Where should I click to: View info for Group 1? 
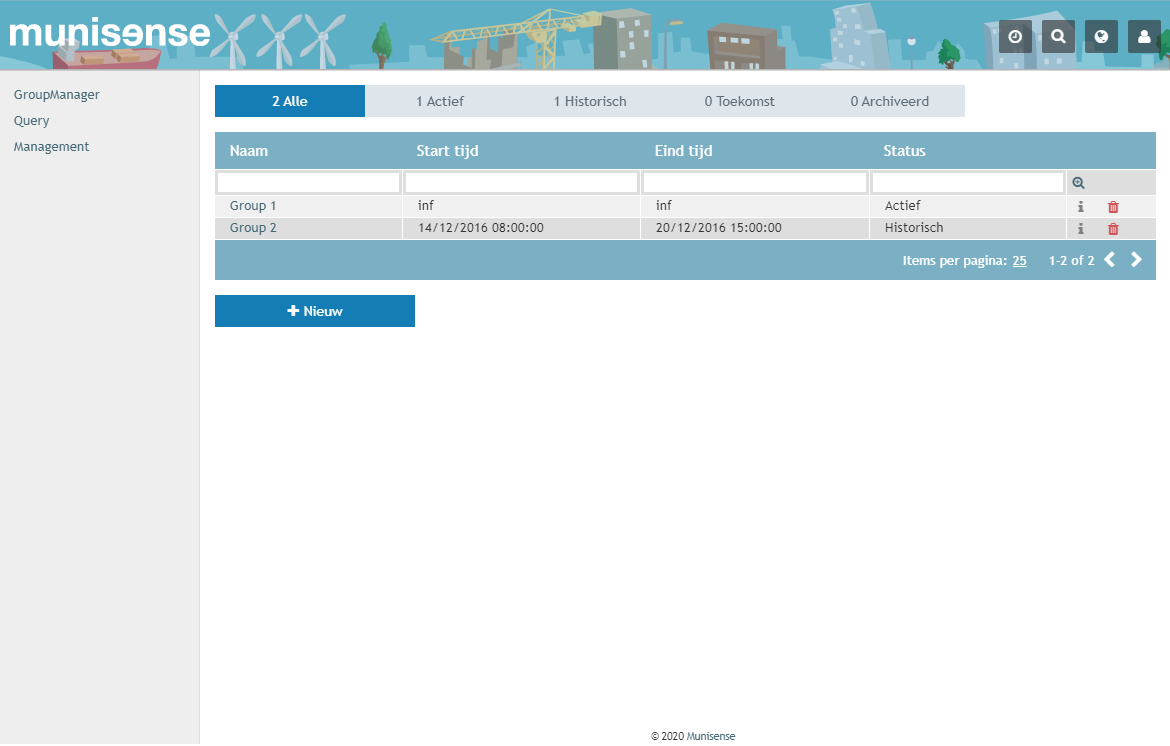(1081, 205)
